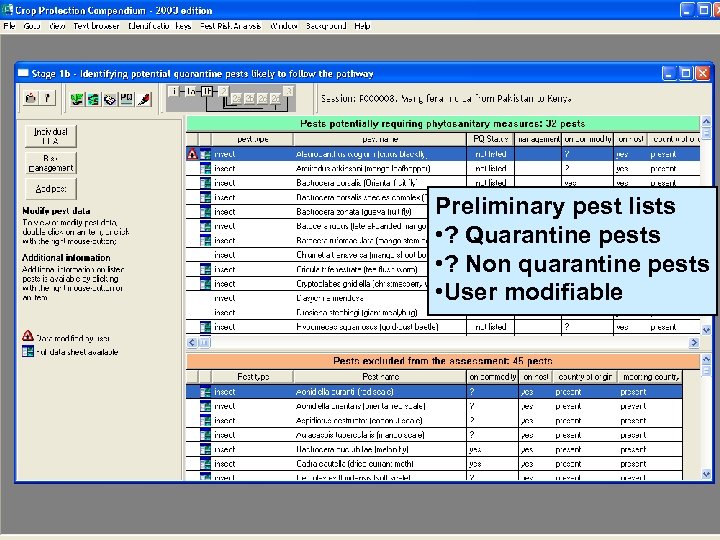Select stage 2c box in the flow diagram

[262, 99]
